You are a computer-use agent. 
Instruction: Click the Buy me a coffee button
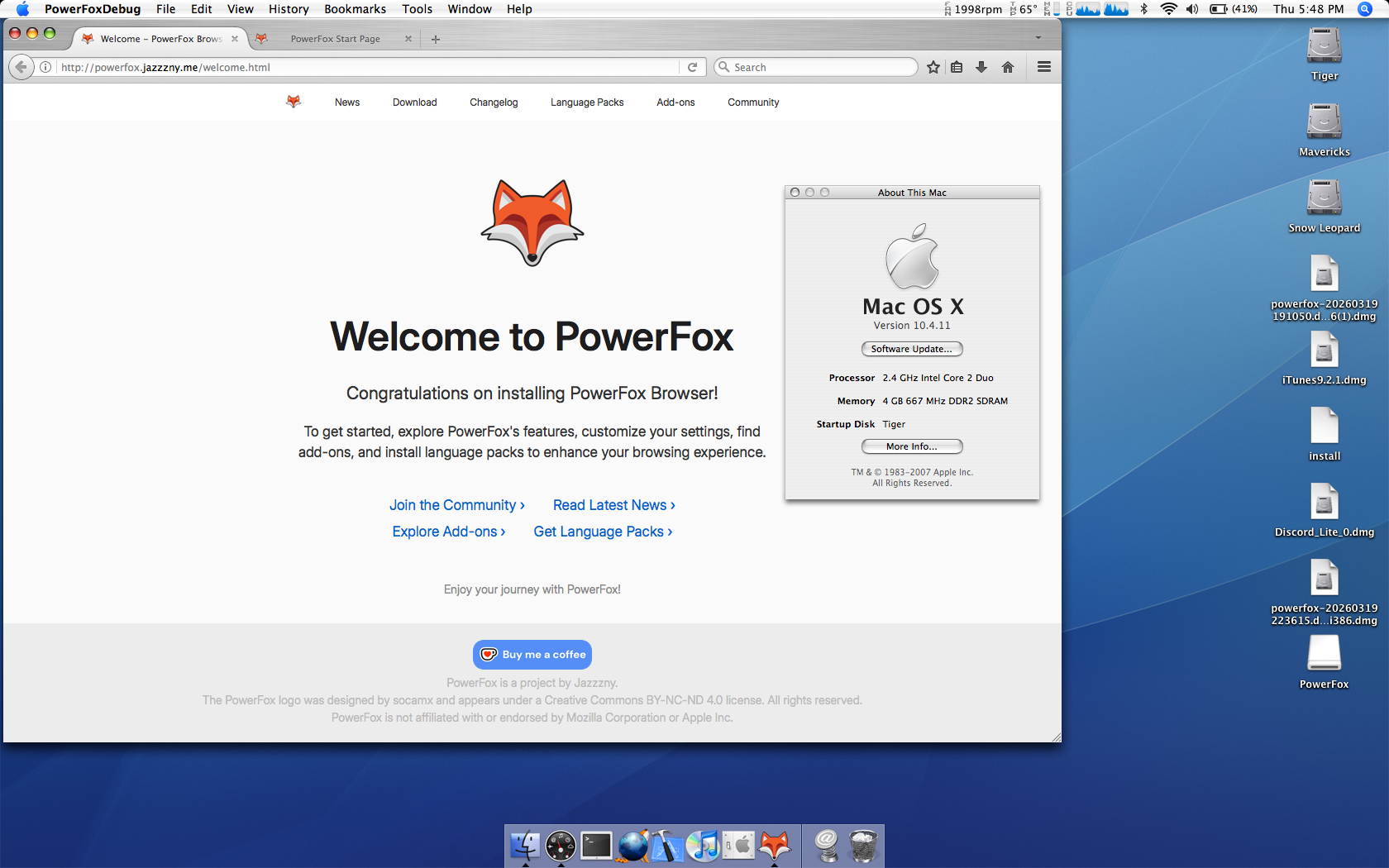[x=532, y=655]
